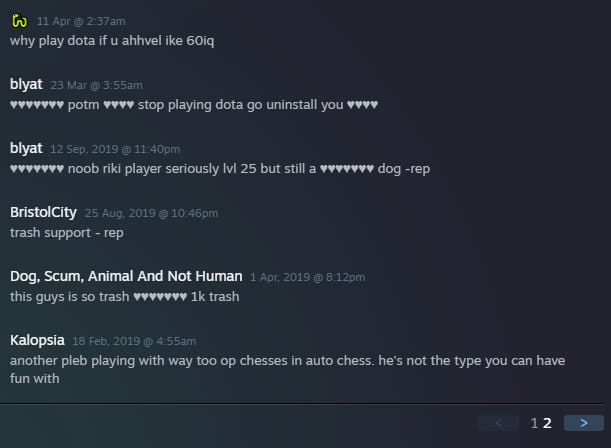The width and height of the screenshot is (611, 448).
Task: Click the 11 Apr @ 2:37am timestamp
Action: 81,21
